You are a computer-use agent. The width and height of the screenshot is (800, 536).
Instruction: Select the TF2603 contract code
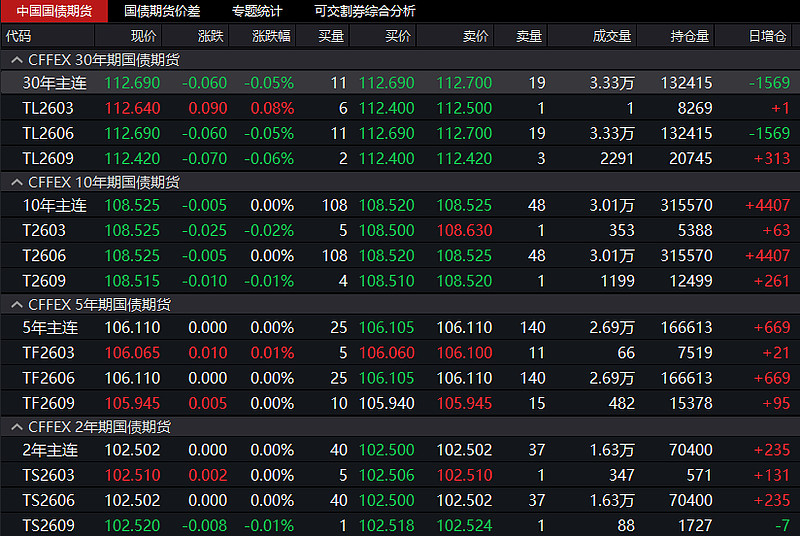point(48,353)
